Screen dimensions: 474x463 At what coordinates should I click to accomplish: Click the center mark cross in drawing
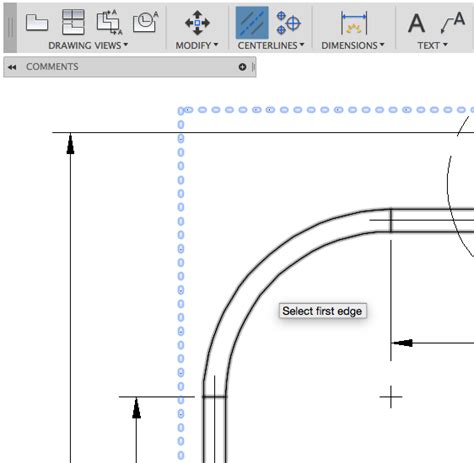point(391,397)
